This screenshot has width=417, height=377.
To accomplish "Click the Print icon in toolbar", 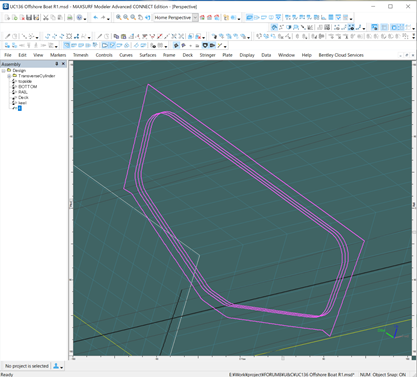I will click(x=70, y=18).
